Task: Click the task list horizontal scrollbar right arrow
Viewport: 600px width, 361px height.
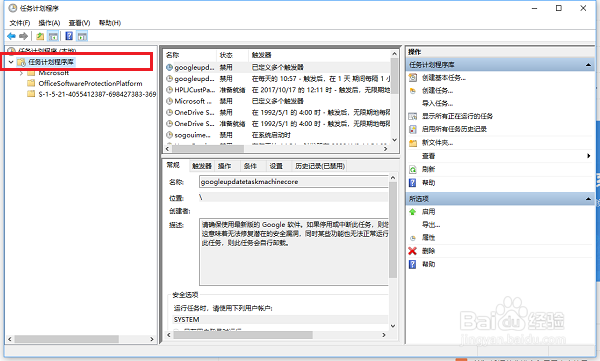Action: [385, 149]
